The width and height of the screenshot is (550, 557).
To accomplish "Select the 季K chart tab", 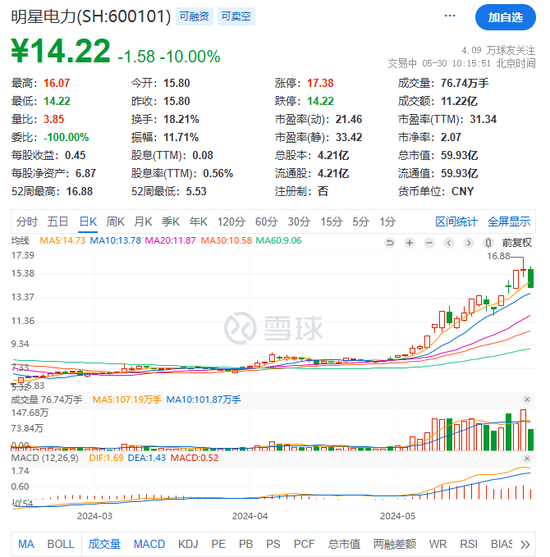I will [x=171, y=222].
